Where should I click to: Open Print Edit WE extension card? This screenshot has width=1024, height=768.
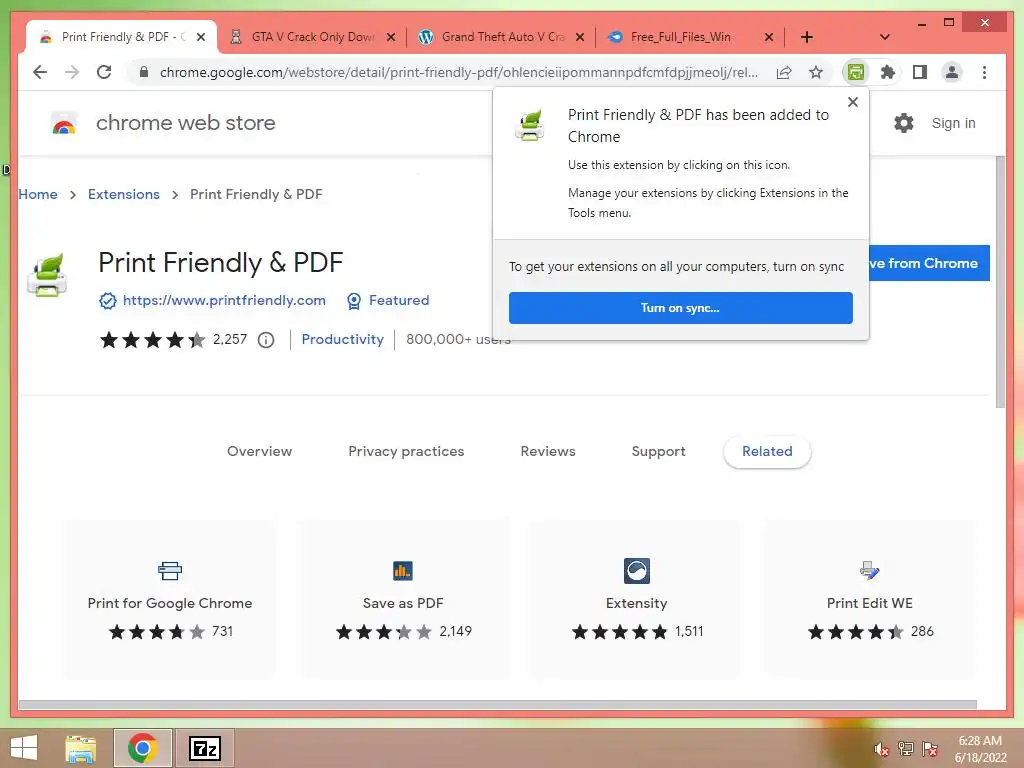pos(869,600)
